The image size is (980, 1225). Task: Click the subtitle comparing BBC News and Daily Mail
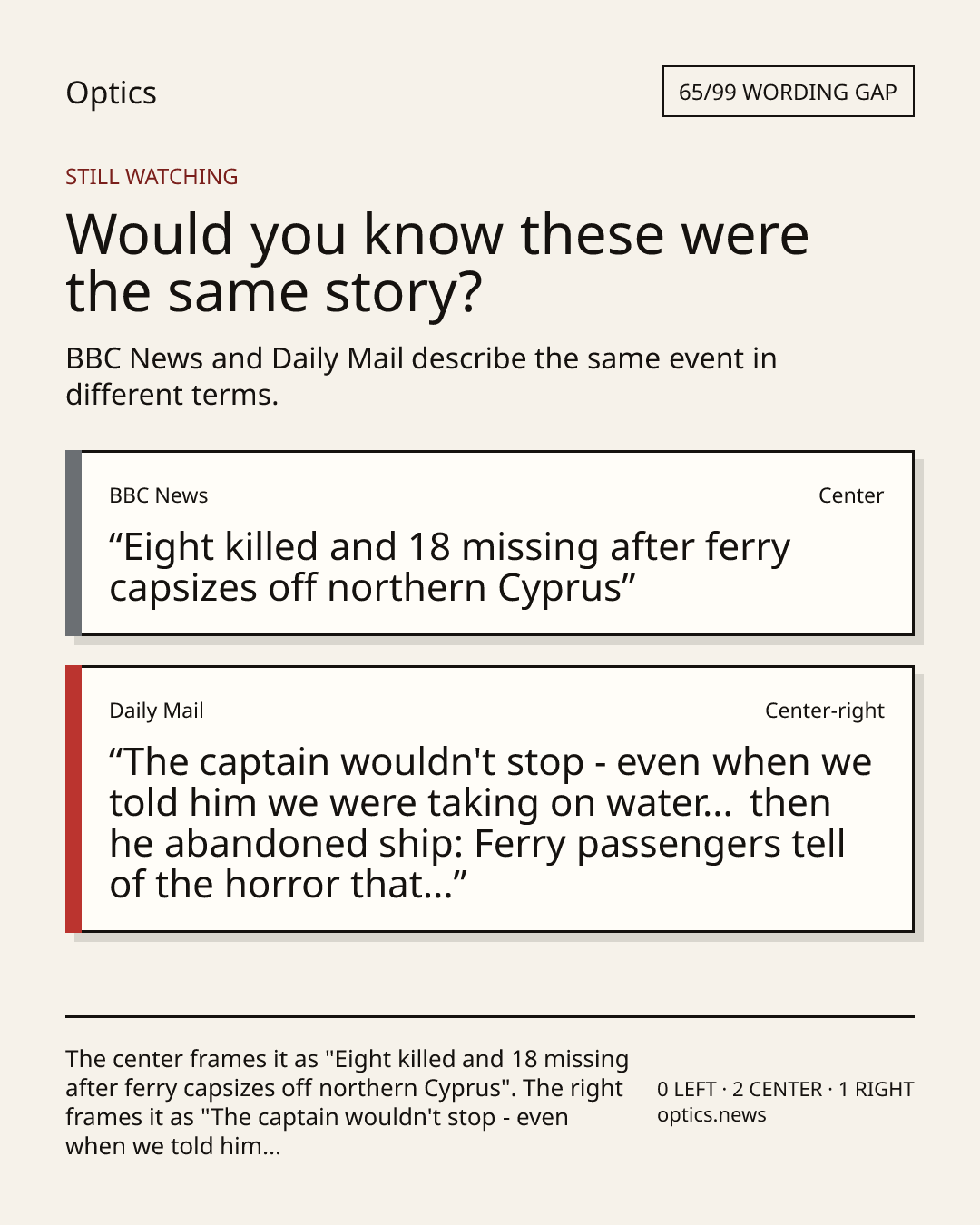coord(421,377)
